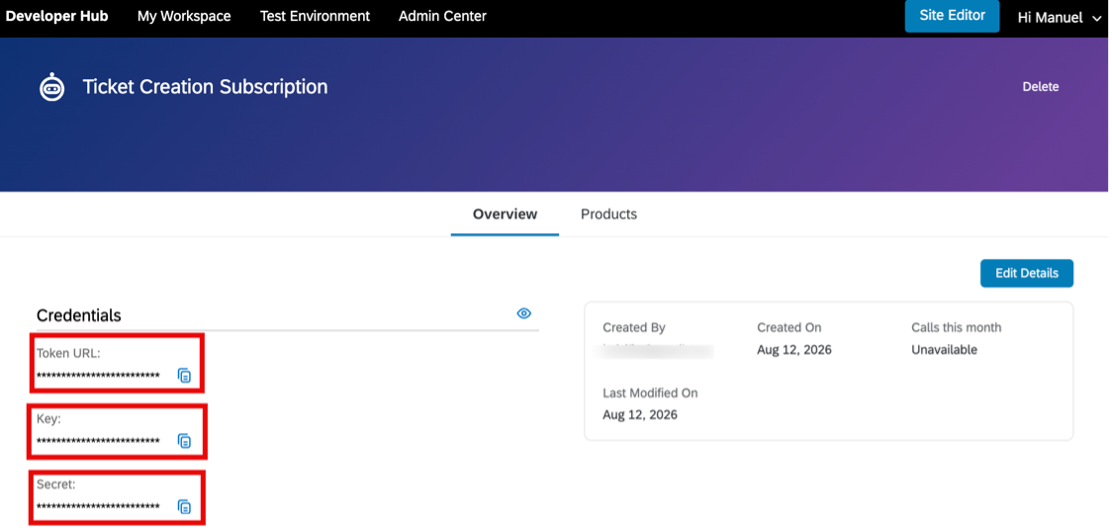Copy the Token URL value

coord(184,376)
